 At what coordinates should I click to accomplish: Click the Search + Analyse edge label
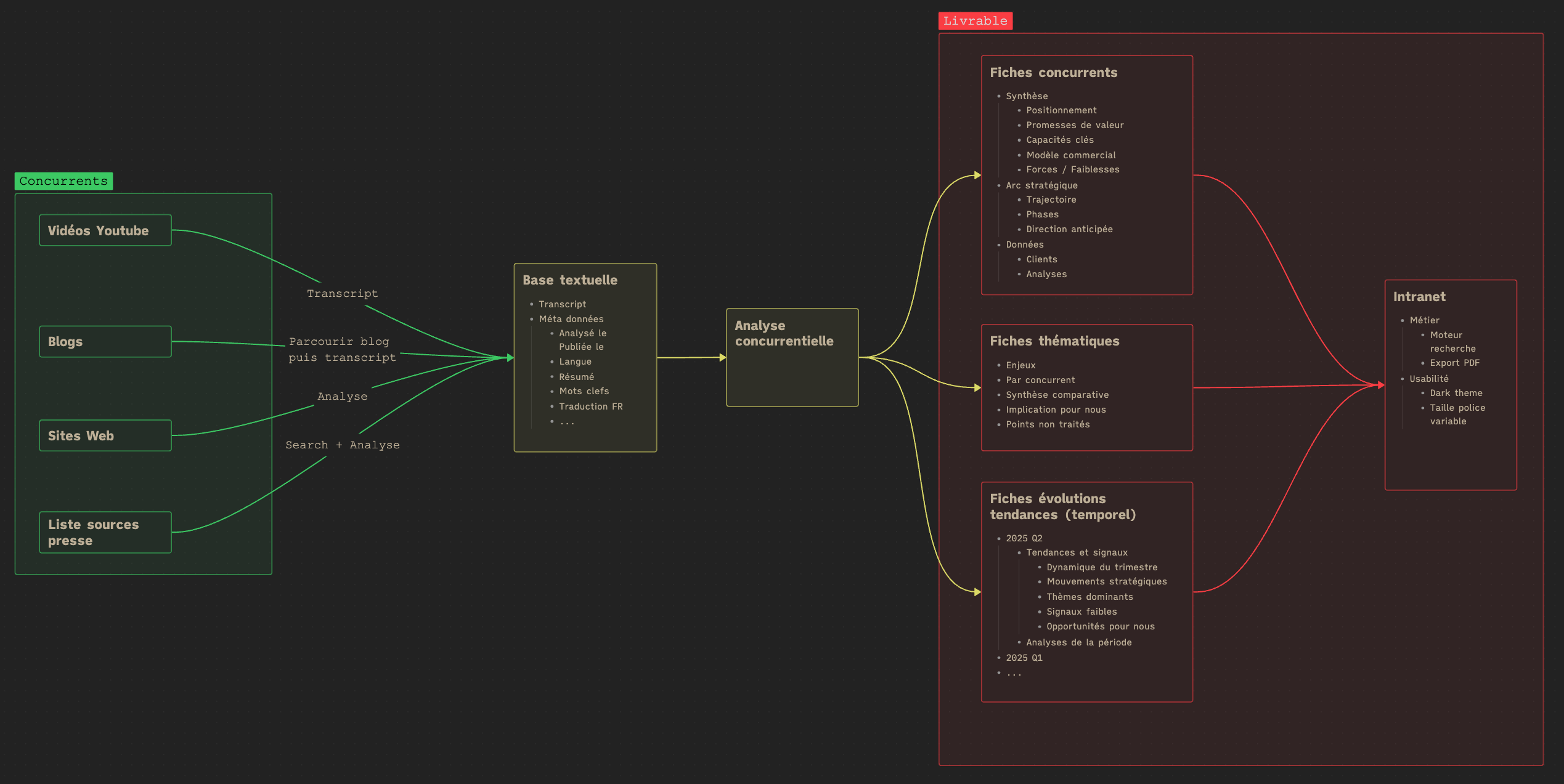point(343,445)
